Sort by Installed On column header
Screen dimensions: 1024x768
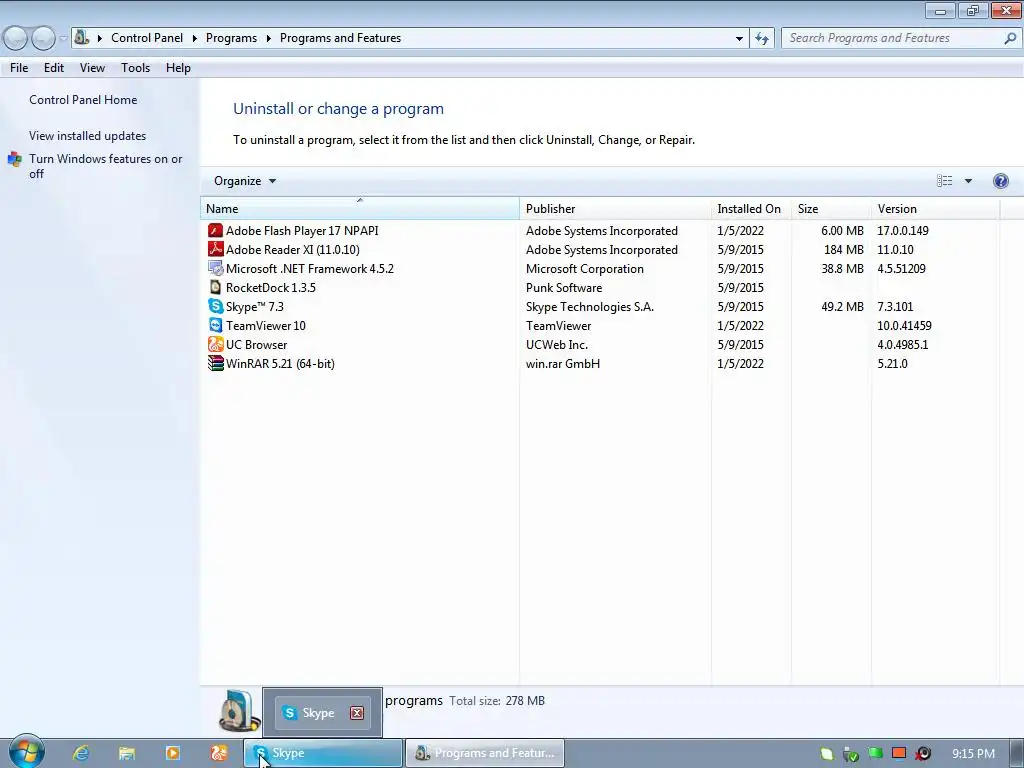tap(751, 208)
